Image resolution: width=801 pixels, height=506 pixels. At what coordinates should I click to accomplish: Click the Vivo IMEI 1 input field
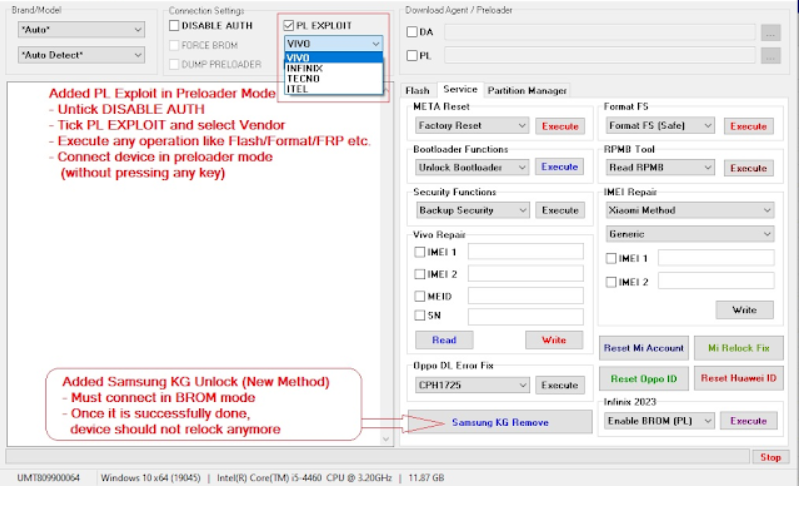coord(526,252)
